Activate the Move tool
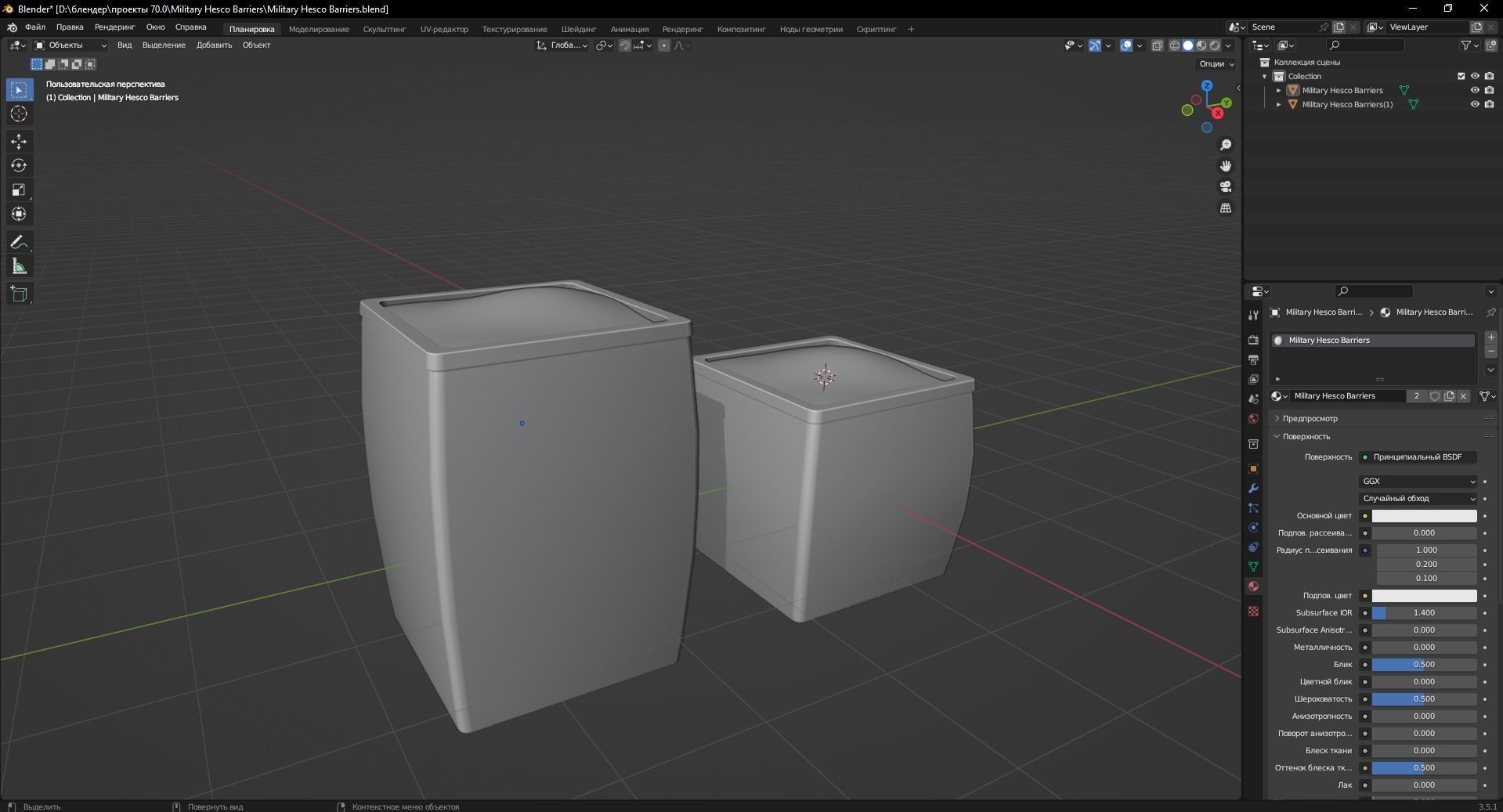The height and width of the screenshot is (812, 1503). [19, 142]
